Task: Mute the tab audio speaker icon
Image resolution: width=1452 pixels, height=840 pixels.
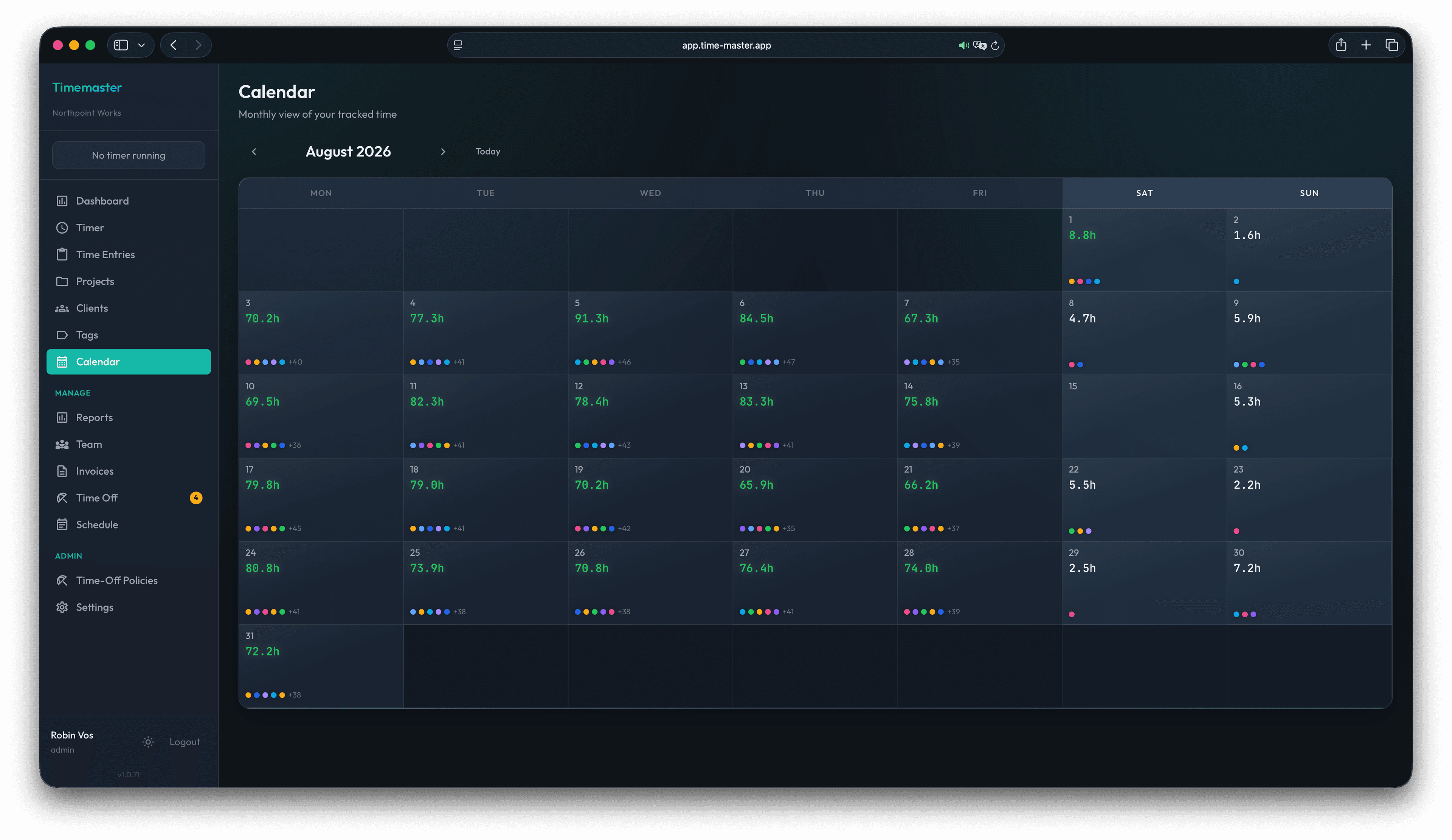Action: (963, 45)
